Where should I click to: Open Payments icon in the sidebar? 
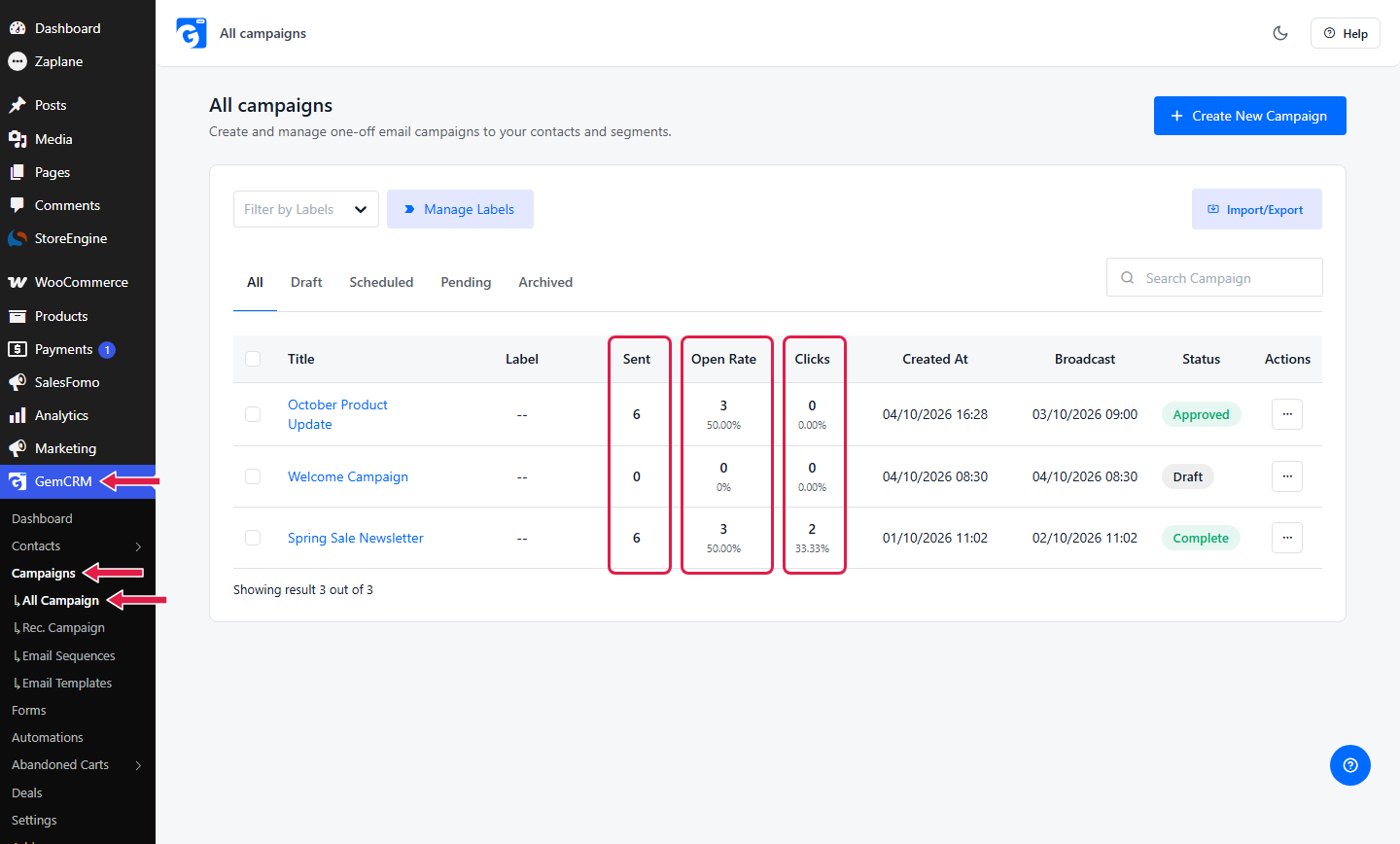[17, 349]
